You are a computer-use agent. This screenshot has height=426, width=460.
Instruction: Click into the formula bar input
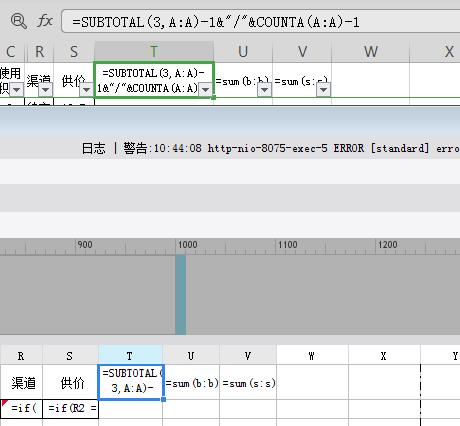pos(261,21)
